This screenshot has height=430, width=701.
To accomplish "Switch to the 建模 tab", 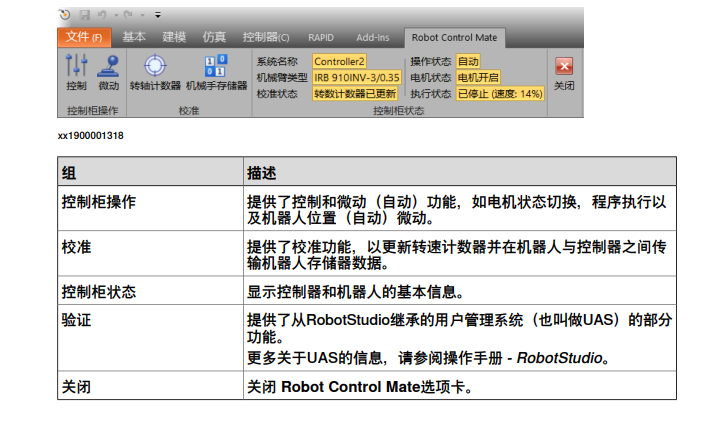I will [174, 37].
